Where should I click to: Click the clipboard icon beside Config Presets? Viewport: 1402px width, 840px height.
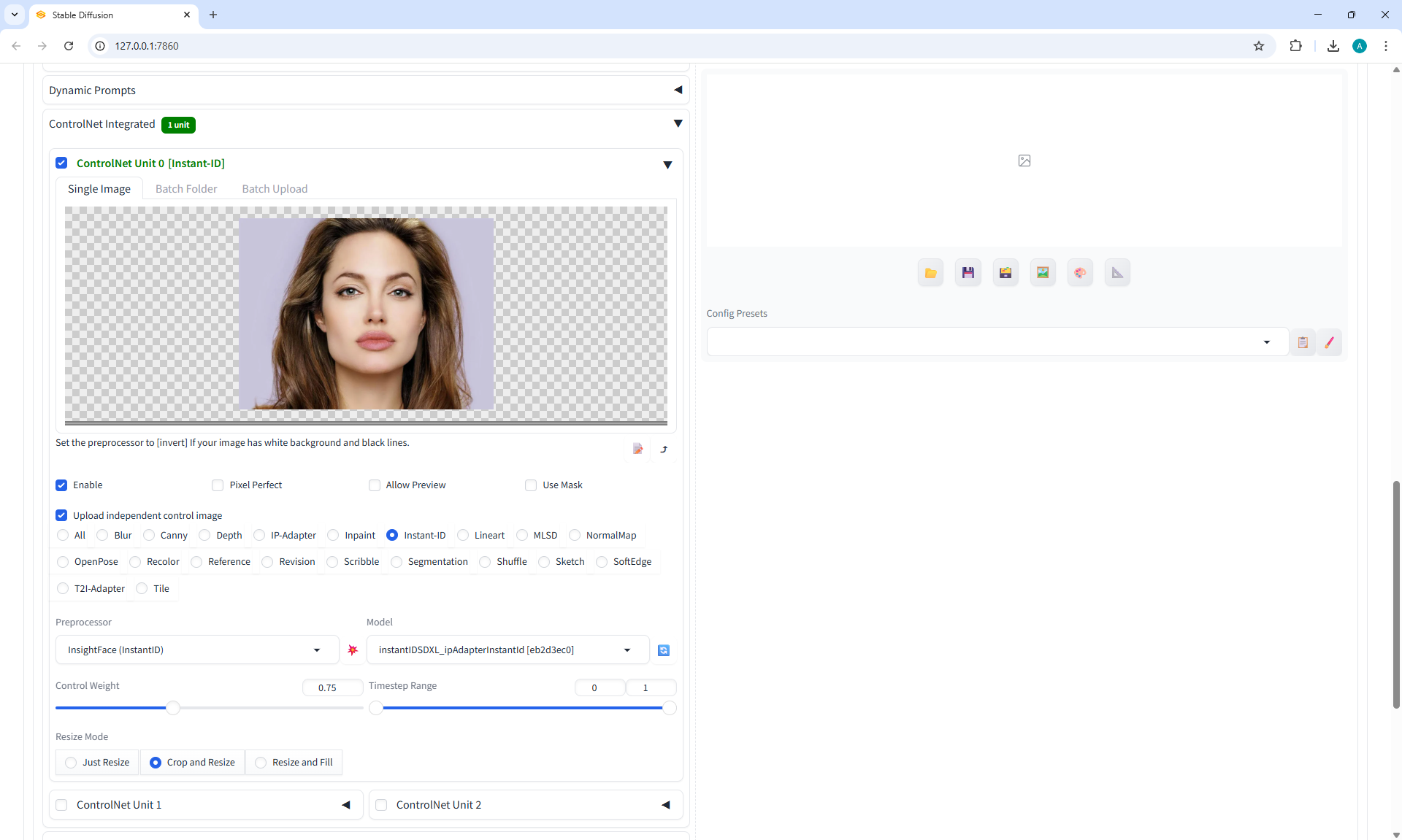click(1302, 342)
